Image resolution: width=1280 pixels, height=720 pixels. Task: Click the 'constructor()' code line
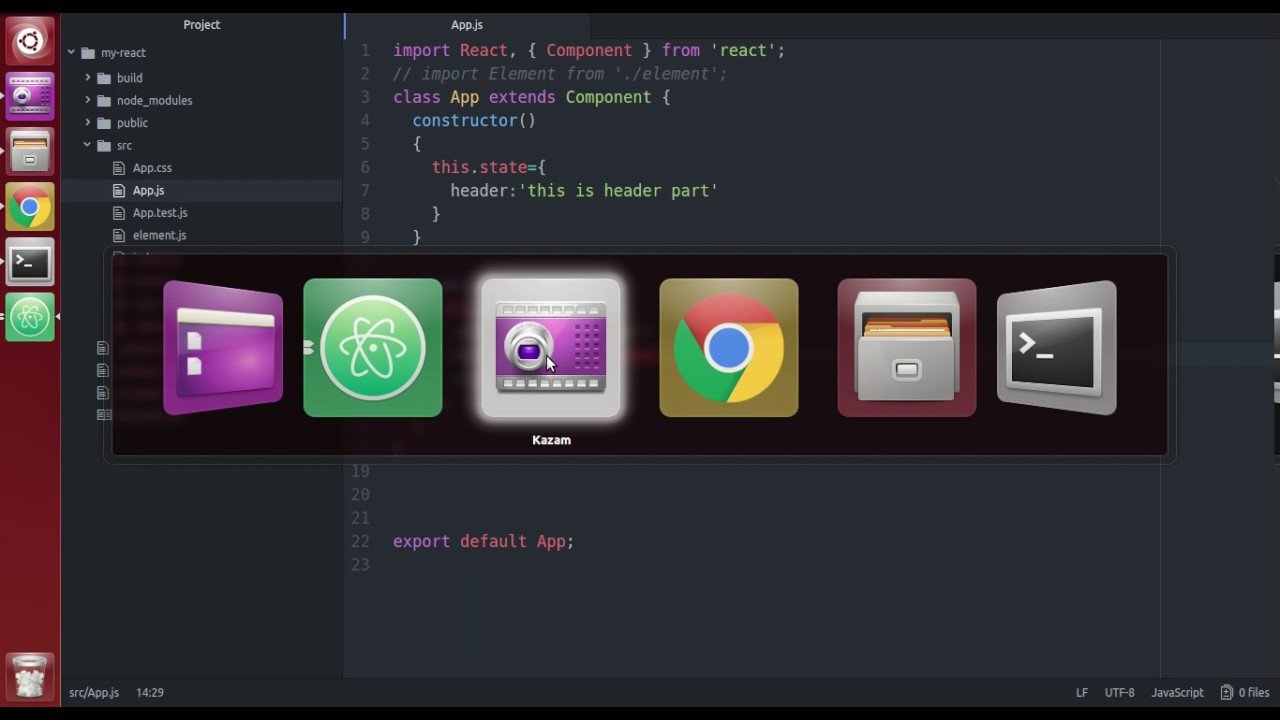point(474,120)
